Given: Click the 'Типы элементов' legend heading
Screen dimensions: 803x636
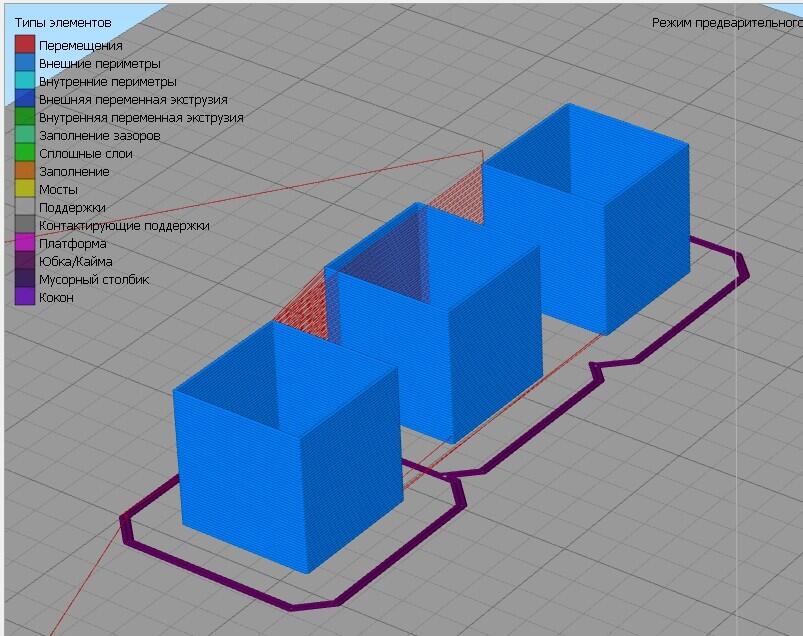Looking at the screenshot, I should (x=62, y=23).
